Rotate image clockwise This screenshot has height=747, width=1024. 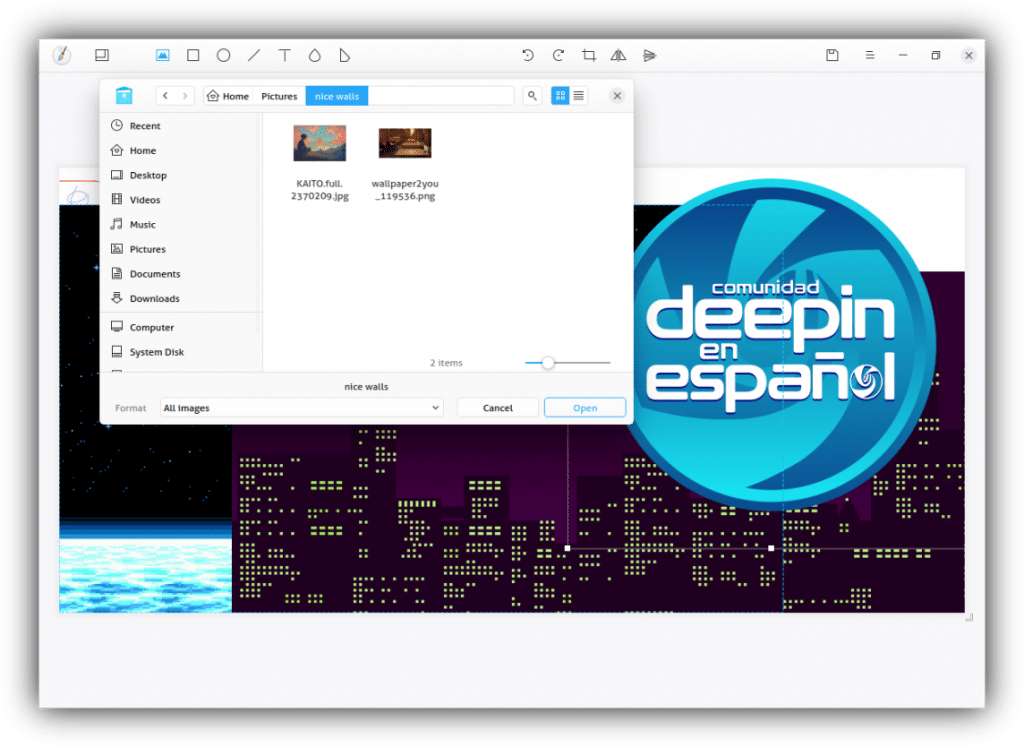click(558, 56)
